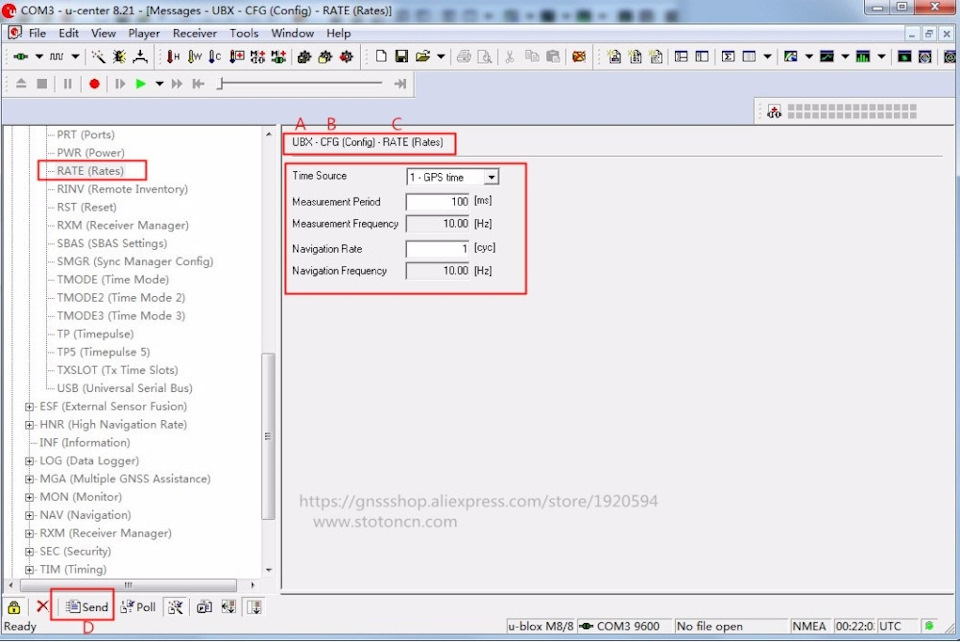This screenshot has width=960, height=642.
Task: Click the Send button
Action: (86, 607)
